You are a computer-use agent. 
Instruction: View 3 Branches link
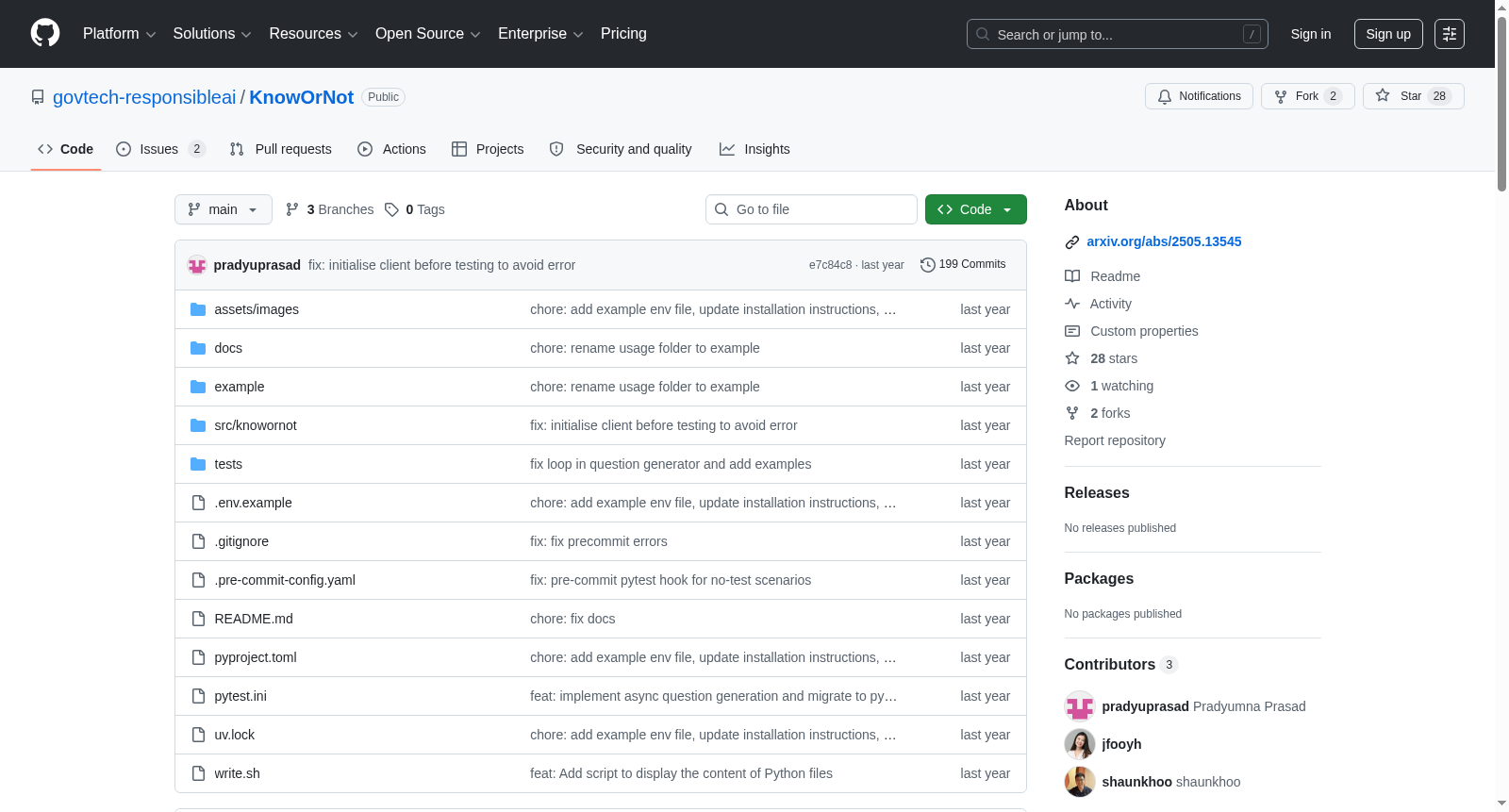click(330, 209)
